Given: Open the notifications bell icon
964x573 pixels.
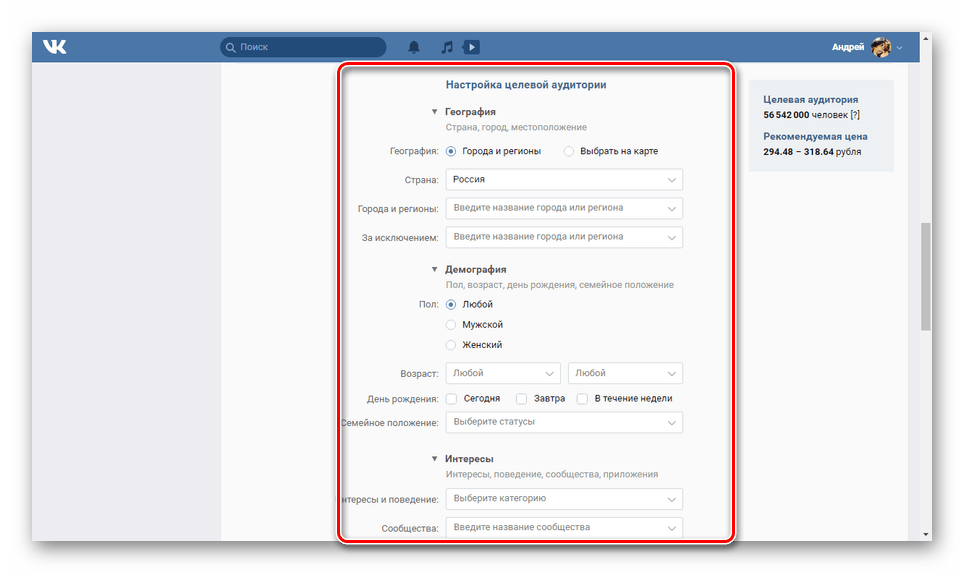Looking at the screenshot, I should click(414, 47).
